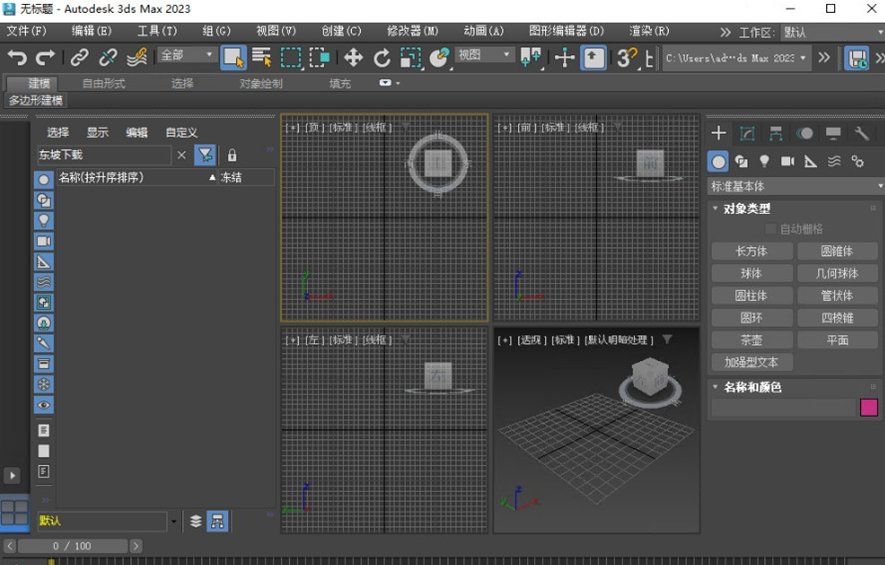Image resolution: width=885 pixels, height=565 pixels.
Task: Select the Unlink Selection tool
Action: (108, 58)
